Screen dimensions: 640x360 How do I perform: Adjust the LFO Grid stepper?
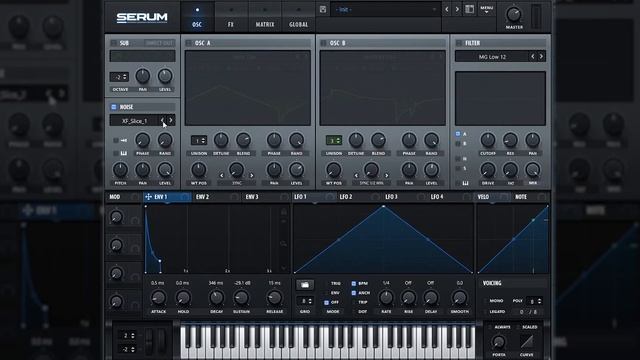[305, 301]
